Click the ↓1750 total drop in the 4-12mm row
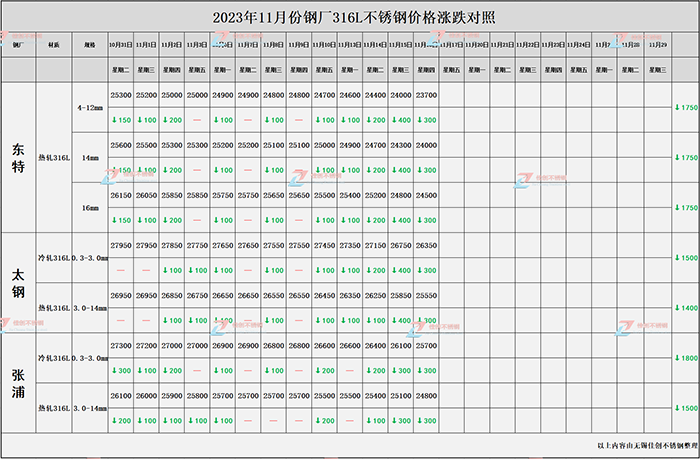This screenshot has height=459, width=700. click(686, 107)
